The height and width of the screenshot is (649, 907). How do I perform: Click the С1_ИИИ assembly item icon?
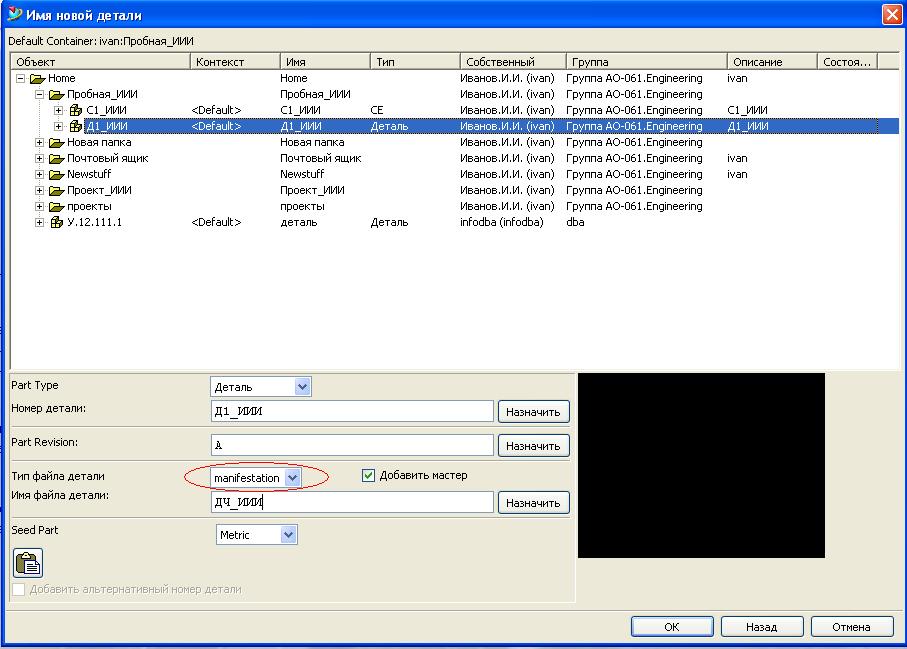point(76,110)
